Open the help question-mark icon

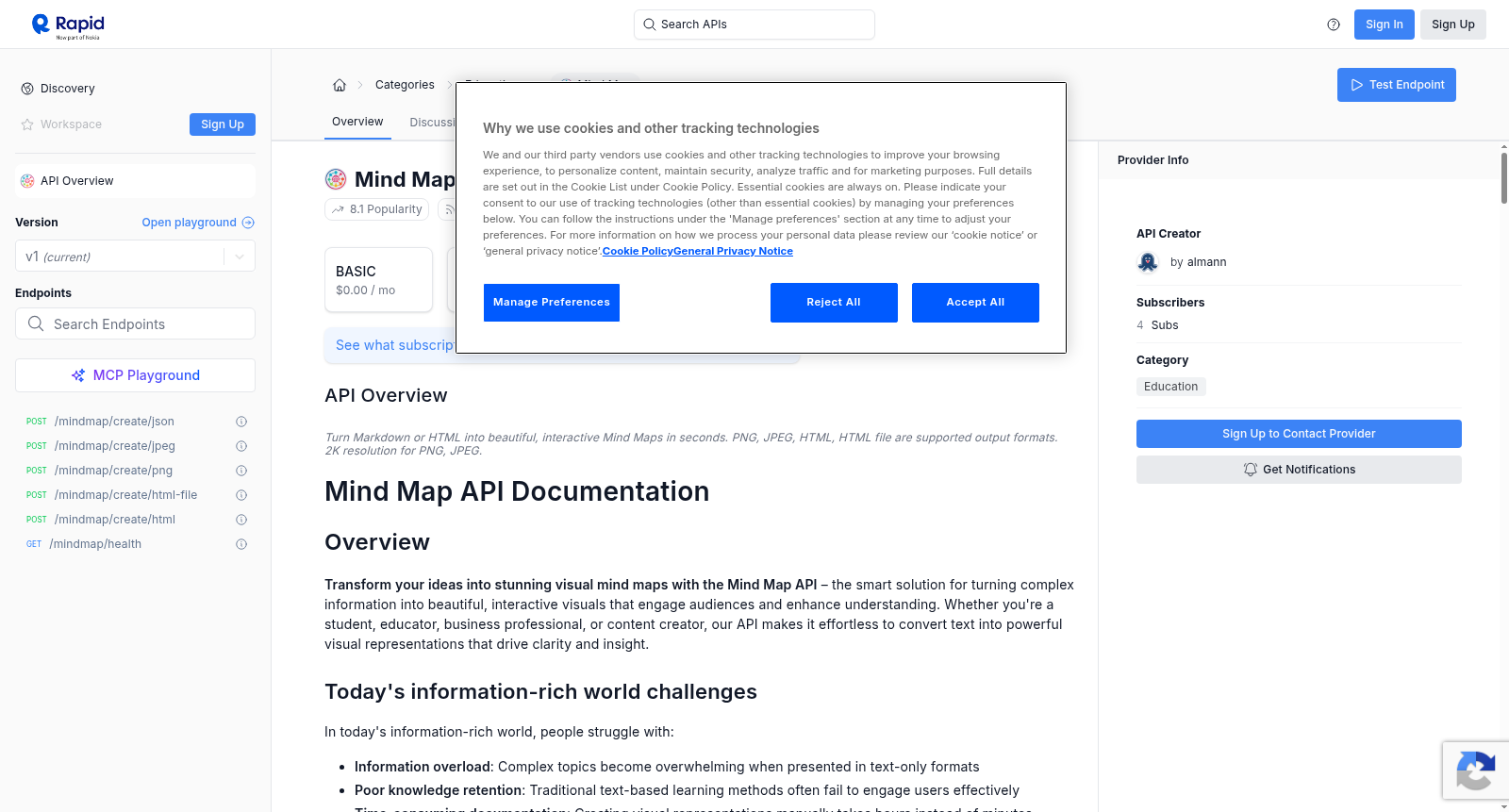point(1334,25)
